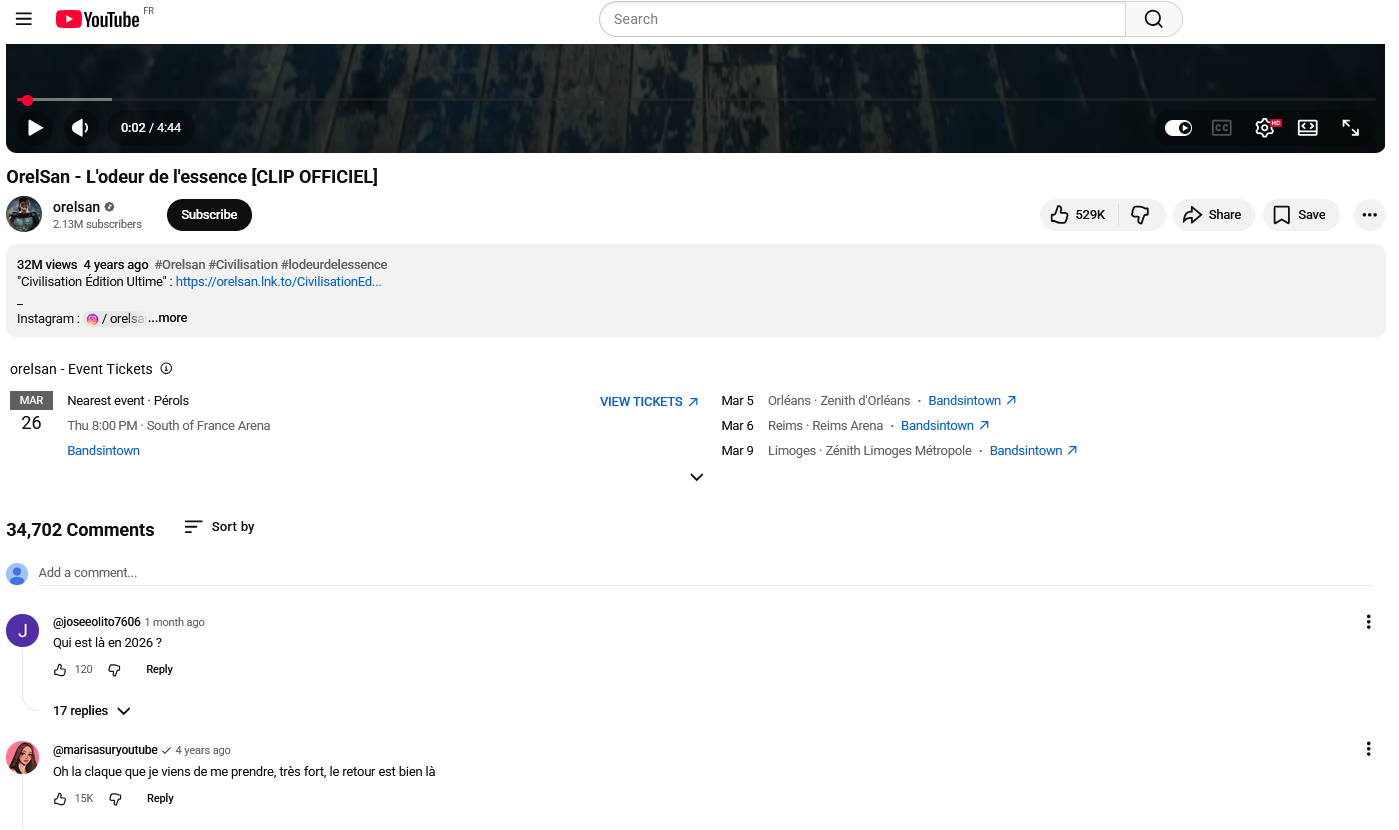Open the Instagram orelsan link
Image resolution: width=1399 pixels, height=830 pixels.
(x=115, y=319)
